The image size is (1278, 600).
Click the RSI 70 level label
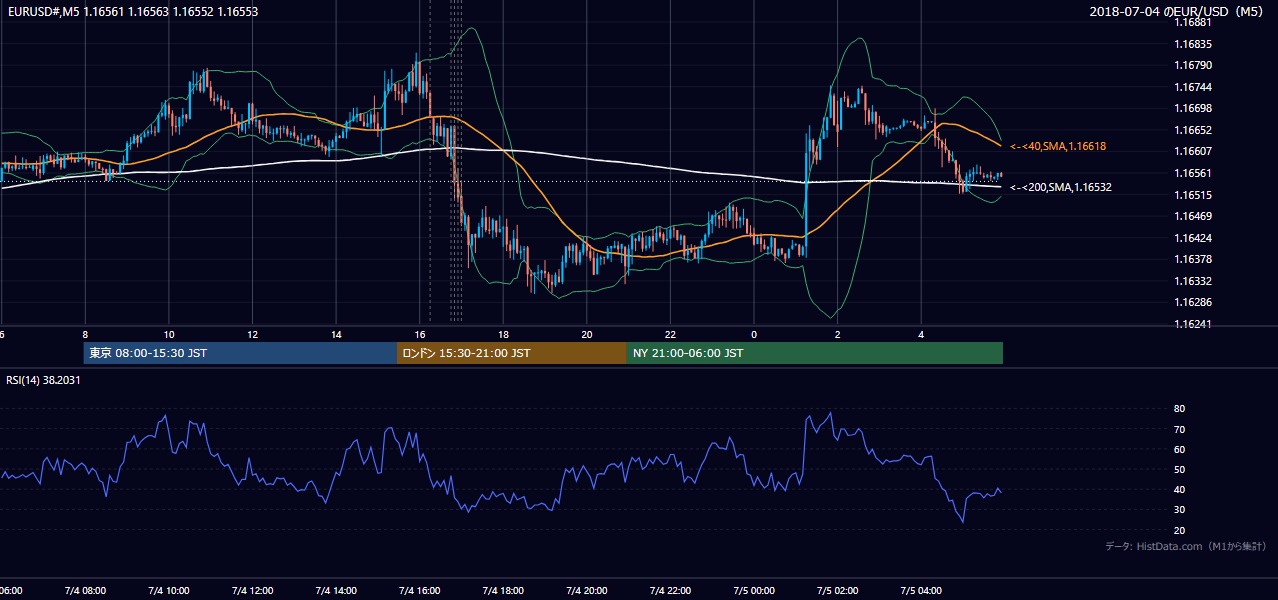1179,429
